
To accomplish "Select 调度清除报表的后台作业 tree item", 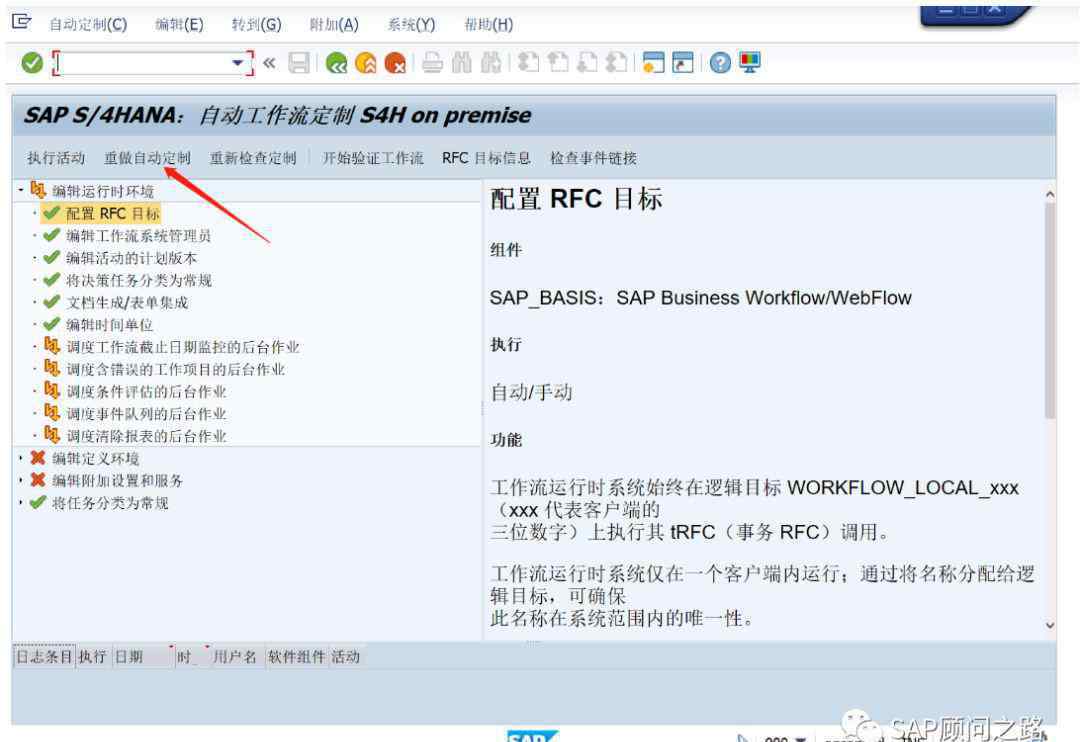I will (x=146, y=435).
